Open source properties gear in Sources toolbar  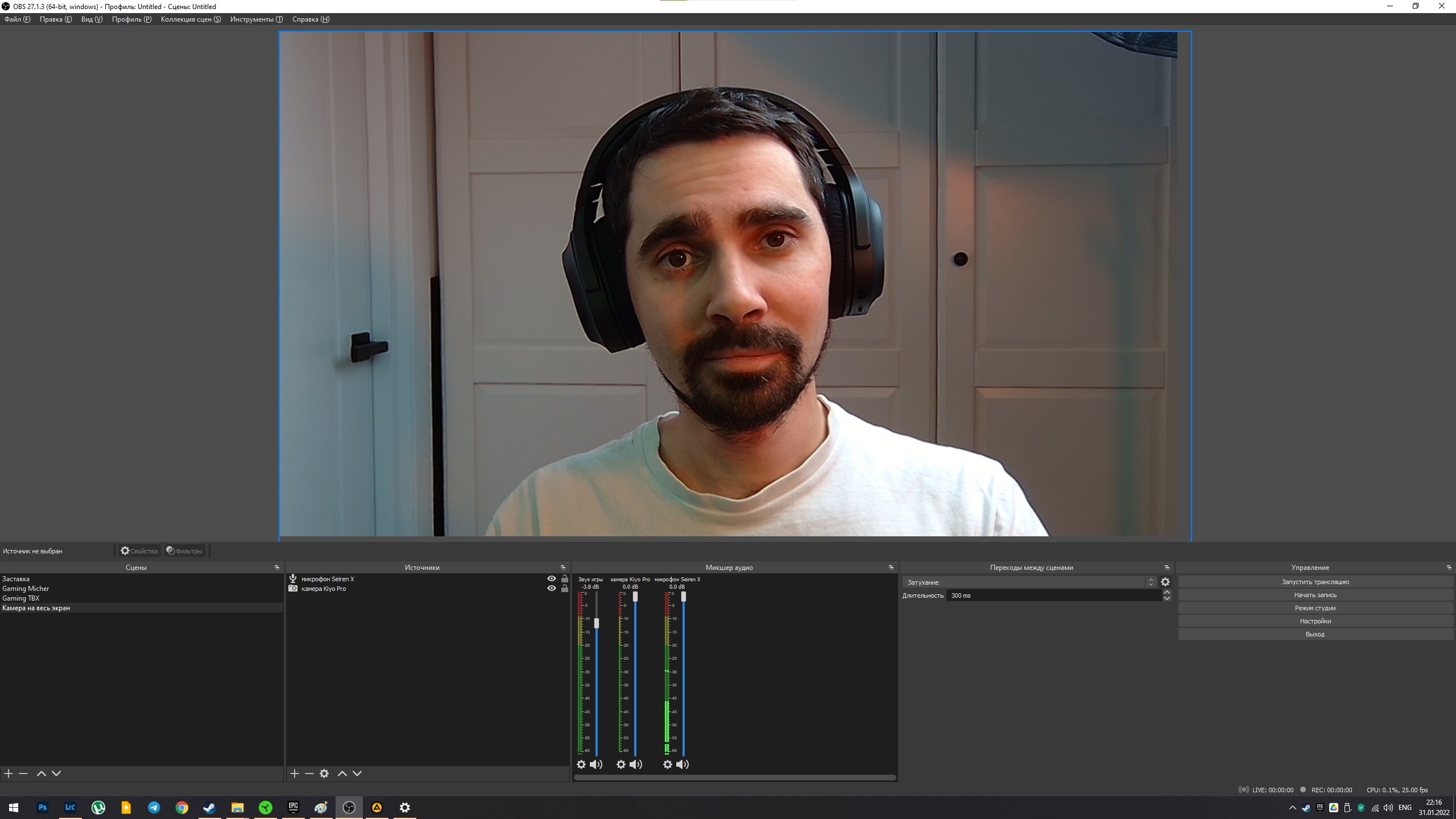pos(324,773)
